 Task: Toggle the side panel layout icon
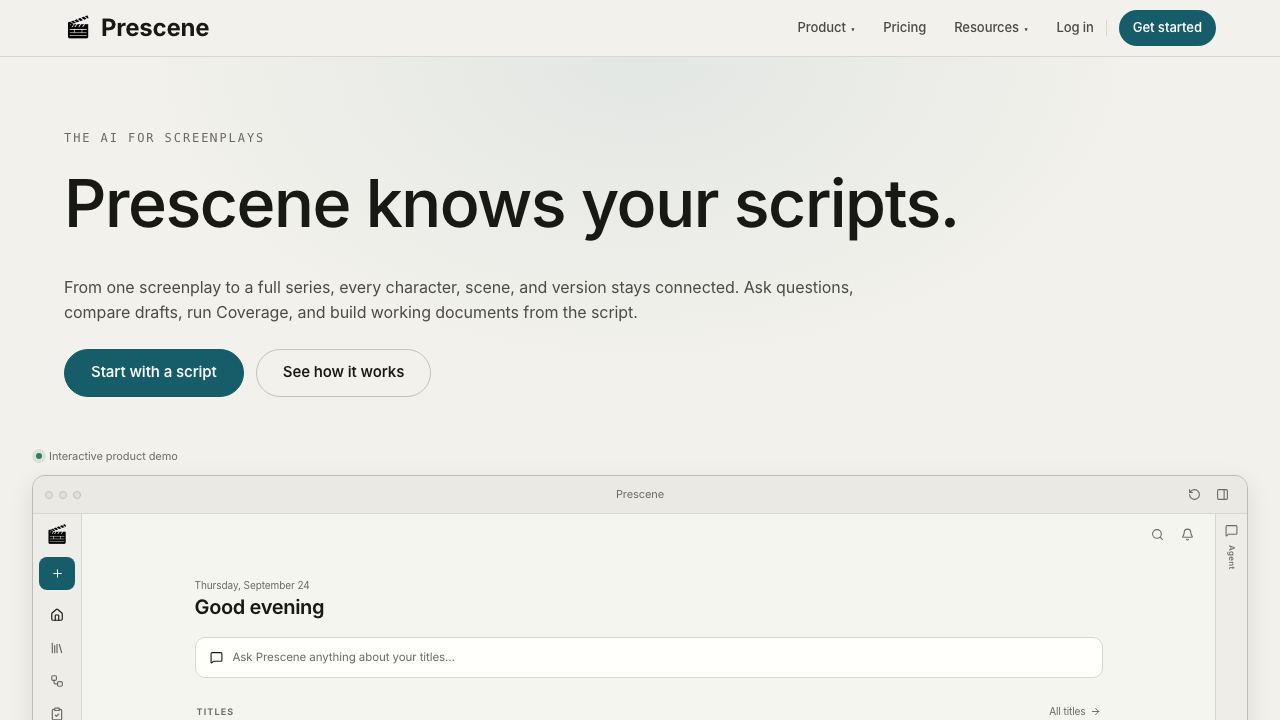tap(1222, 494)
